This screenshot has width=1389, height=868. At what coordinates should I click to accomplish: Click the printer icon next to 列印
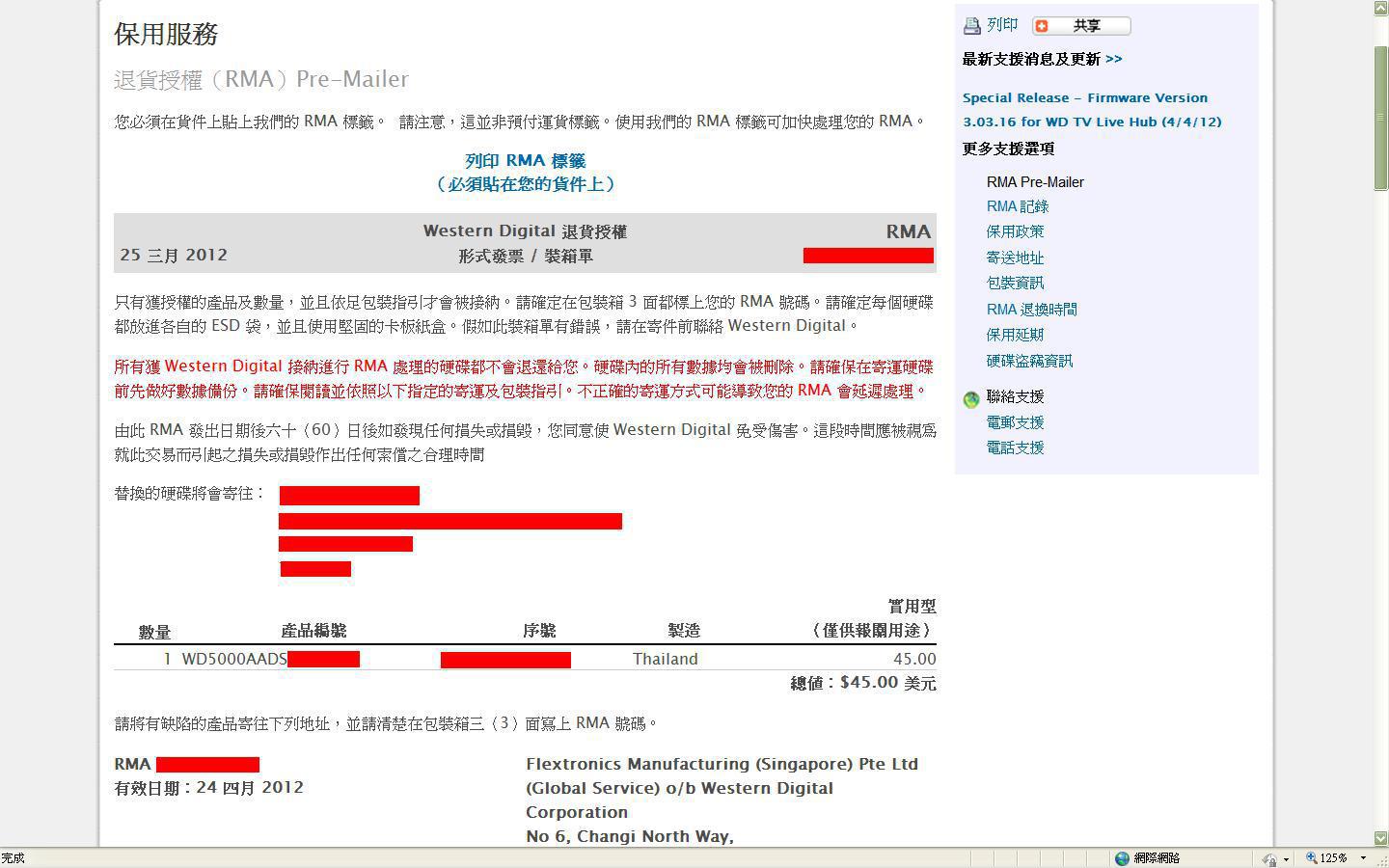972,26
